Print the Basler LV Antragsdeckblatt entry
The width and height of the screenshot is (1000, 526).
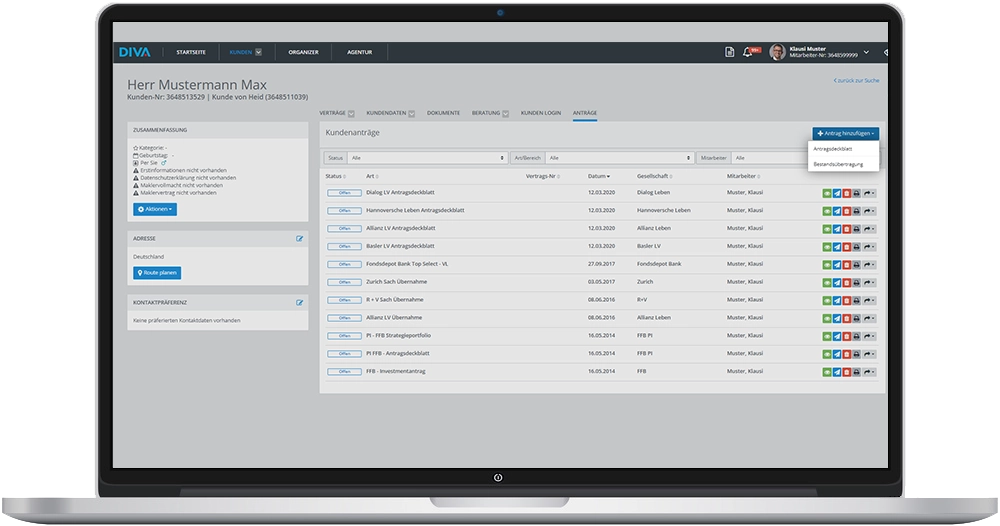857,246
